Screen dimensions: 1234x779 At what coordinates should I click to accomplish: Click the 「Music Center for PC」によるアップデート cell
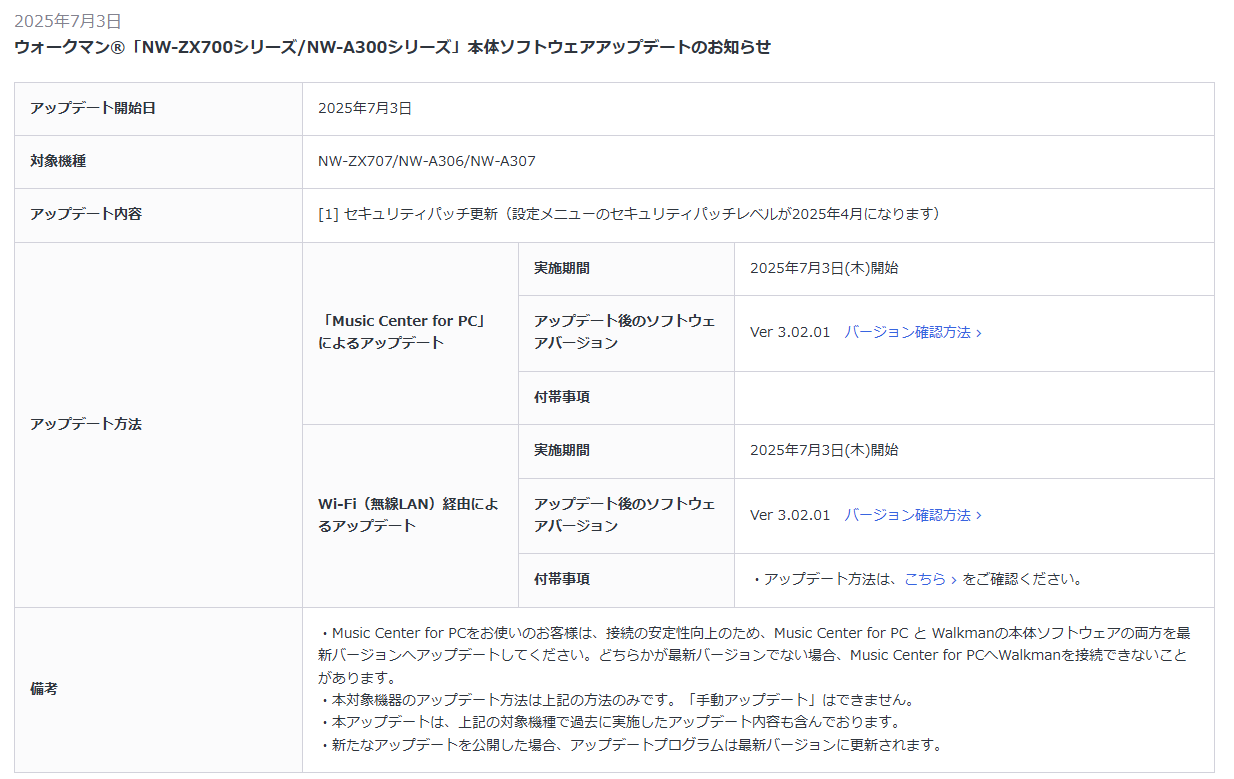pos(410,332)
